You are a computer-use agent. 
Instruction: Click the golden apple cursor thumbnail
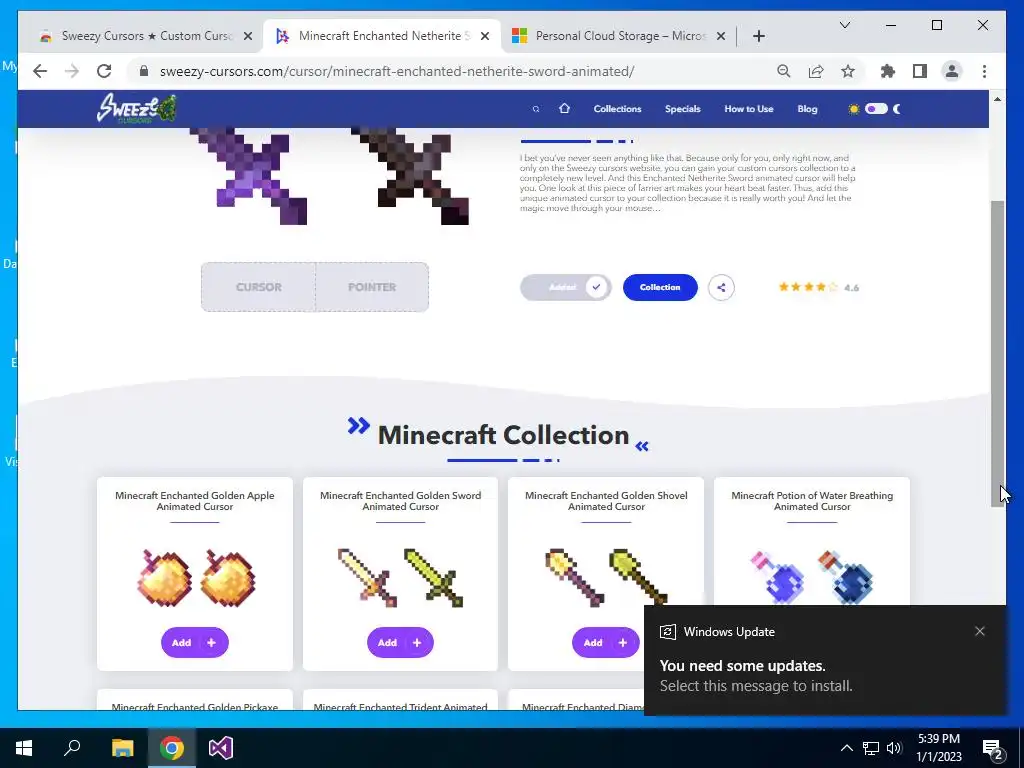click(x=196, y=579)
